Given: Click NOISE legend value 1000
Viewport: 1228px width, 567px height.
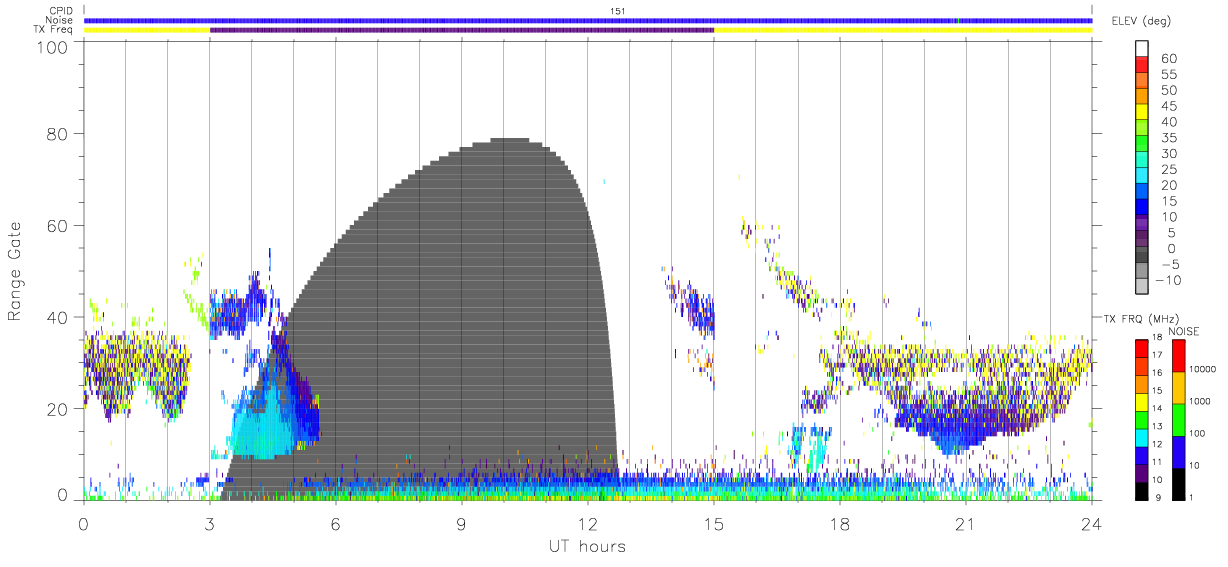Looking at the screenshot, I should 1201,401.
